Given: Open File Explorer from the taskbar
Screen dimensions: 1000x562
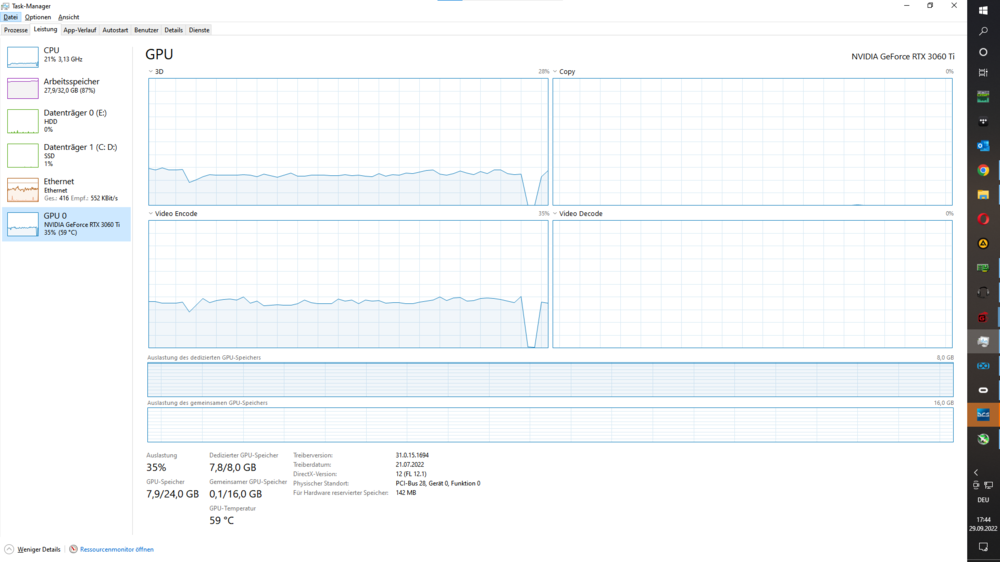Looking at the screenshot, I should pos(983,194).
